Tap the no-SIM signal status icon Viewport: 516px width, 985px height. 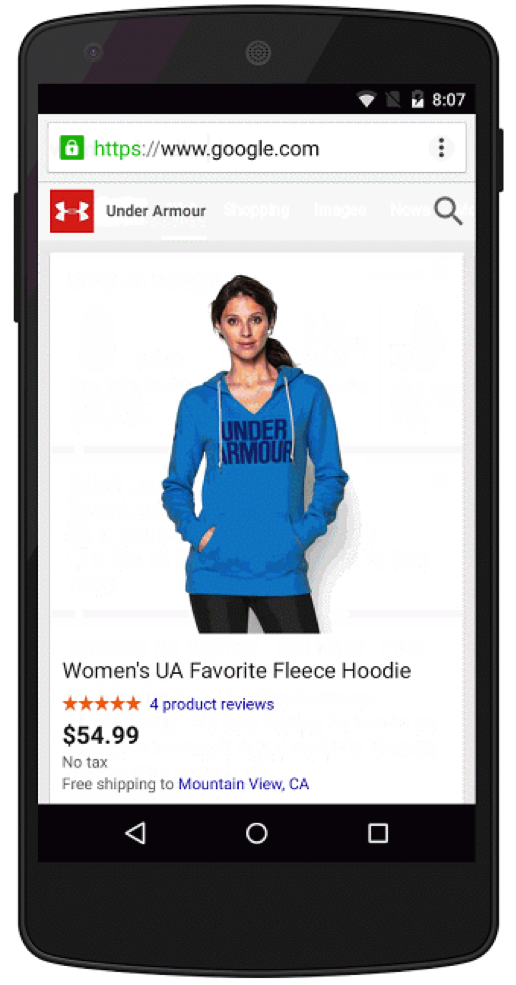(393, 99)
